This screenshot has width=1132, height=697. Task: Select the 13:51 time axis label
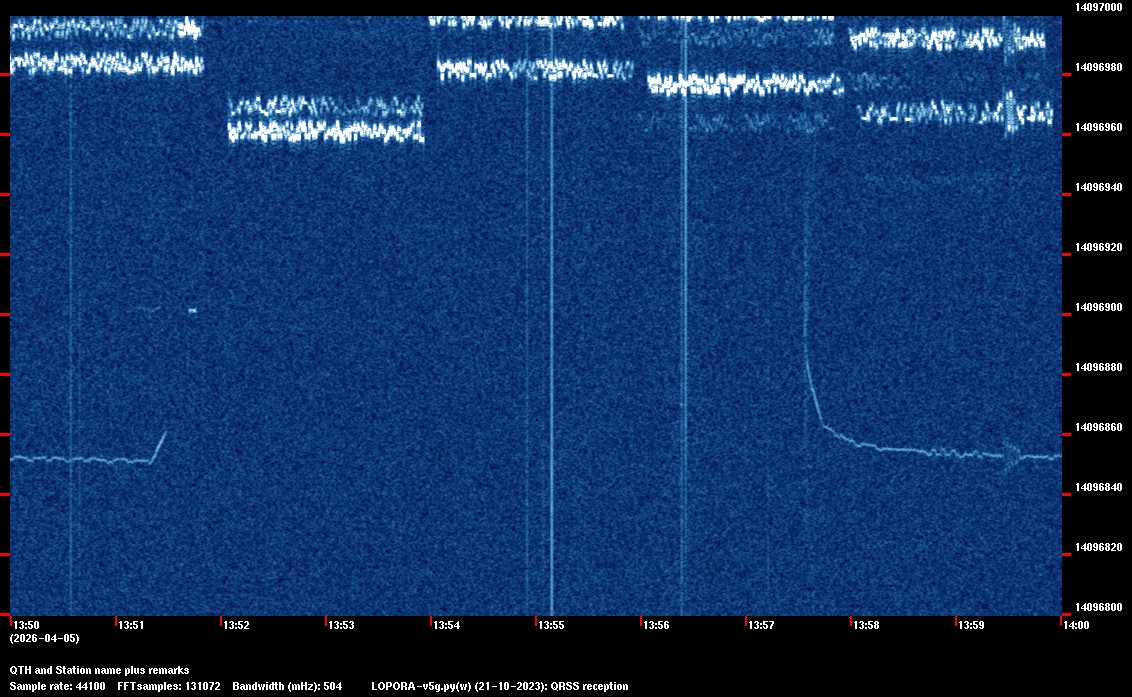coord(131,625)
